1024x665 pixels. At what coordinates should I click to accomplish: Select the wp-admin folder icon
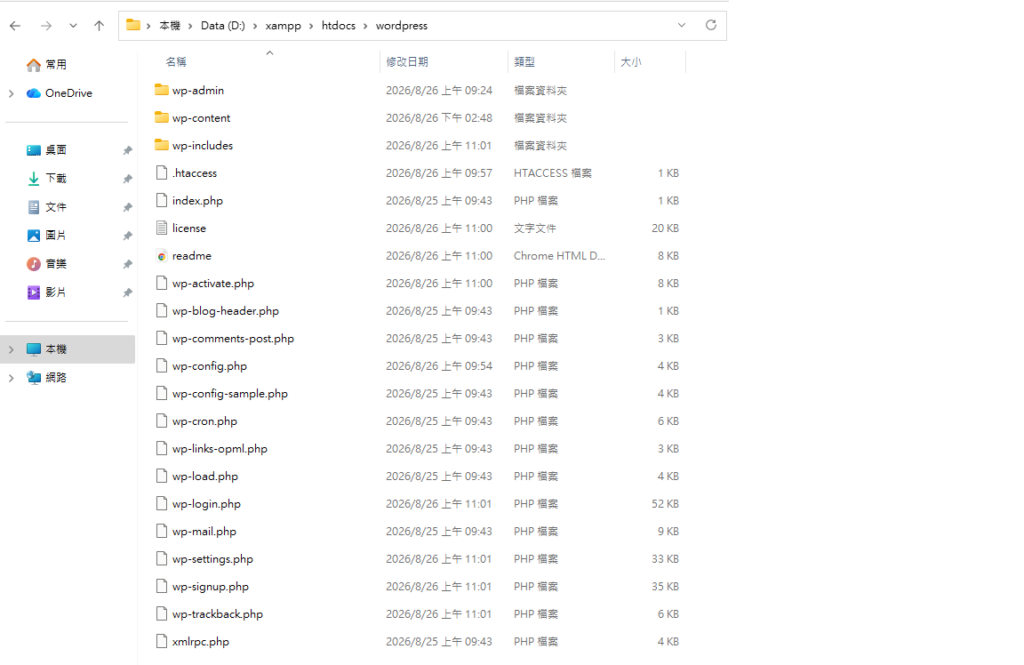click(161, 89)
